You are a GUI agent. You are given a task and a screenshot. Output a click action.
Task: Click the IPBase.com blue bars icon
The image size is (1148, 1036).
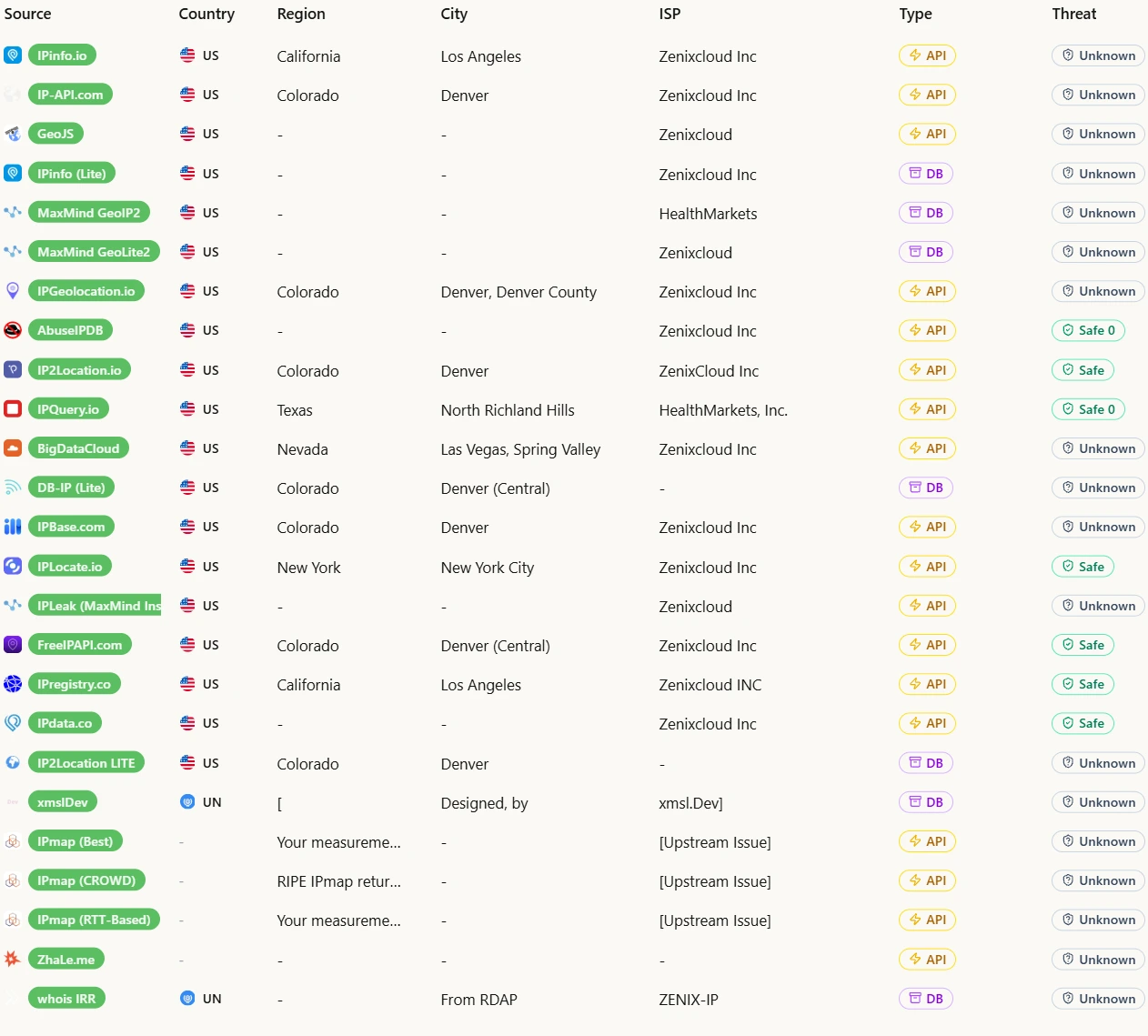click(13, 527)
